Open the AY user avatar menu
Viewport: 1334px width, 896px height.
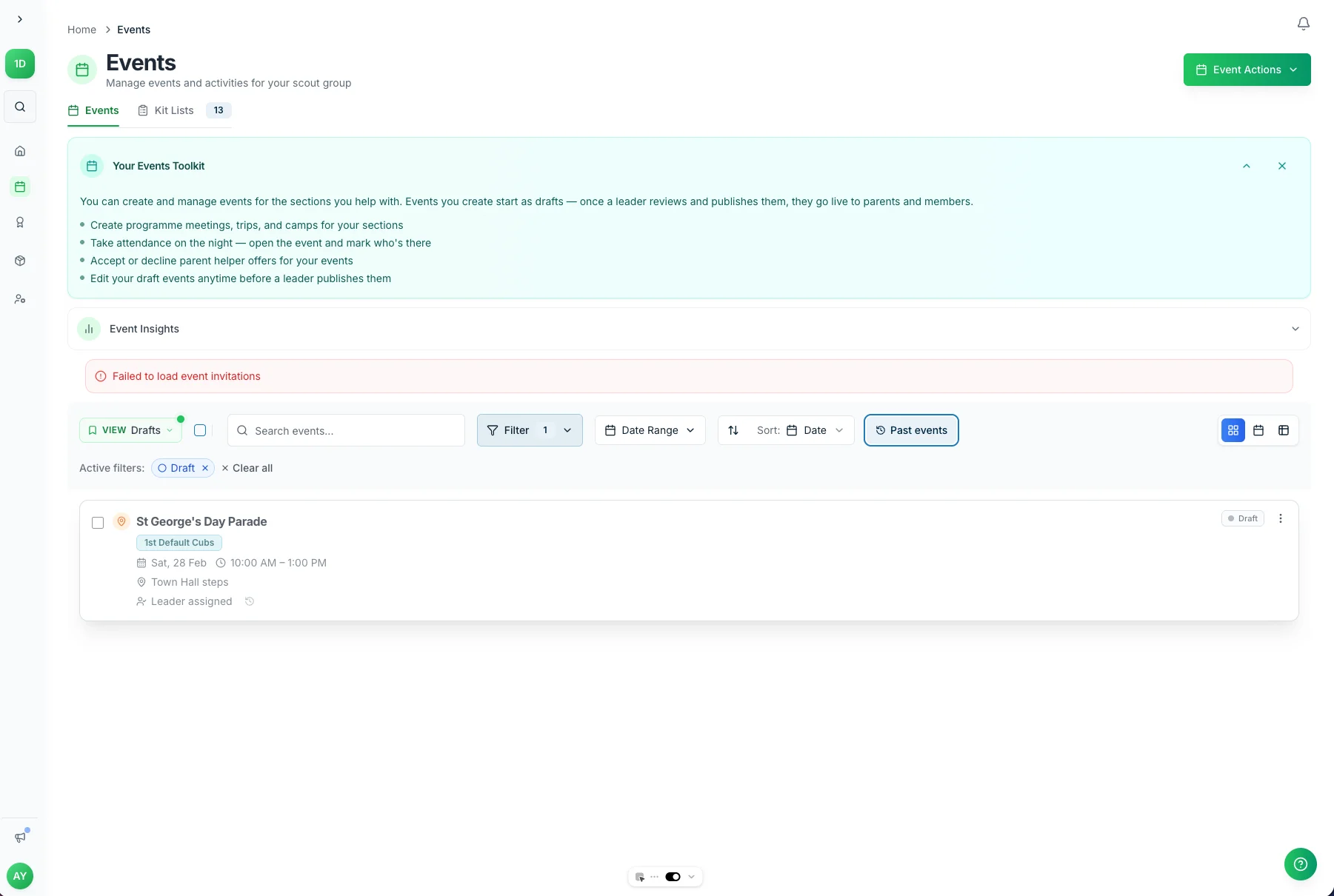(20, 876)
